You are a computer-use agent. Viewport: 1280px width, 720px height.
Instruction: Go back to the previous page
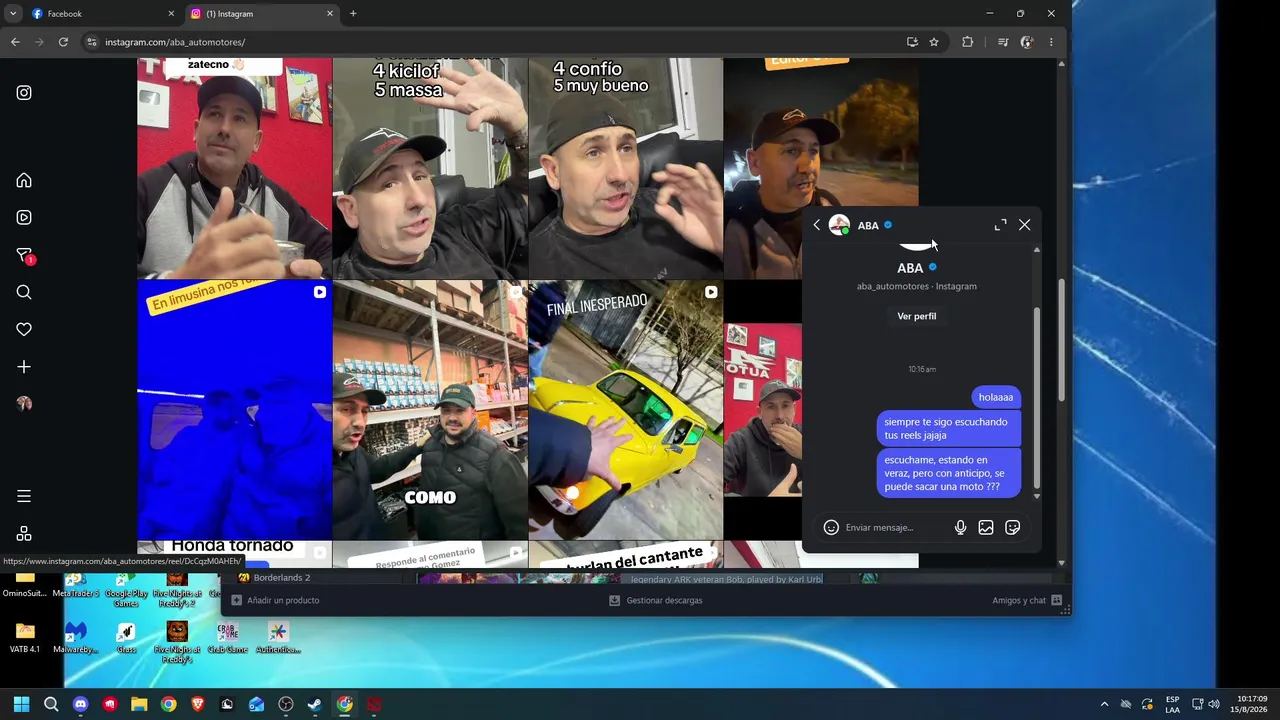(15, 42)
